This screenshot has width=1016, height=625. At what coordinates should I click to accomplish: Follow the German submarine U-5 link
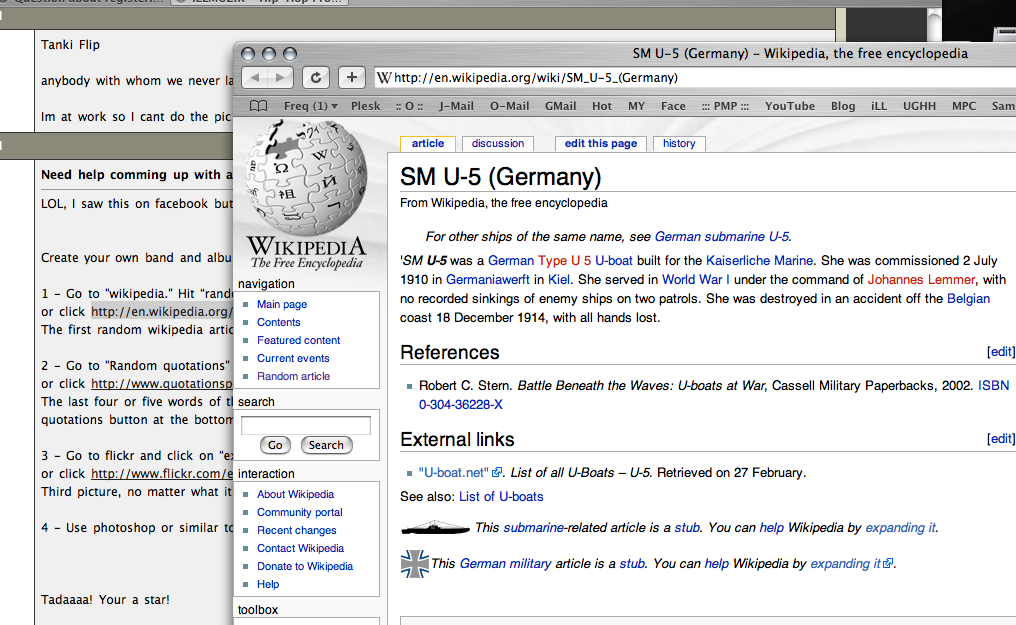(x=722, y=237)
